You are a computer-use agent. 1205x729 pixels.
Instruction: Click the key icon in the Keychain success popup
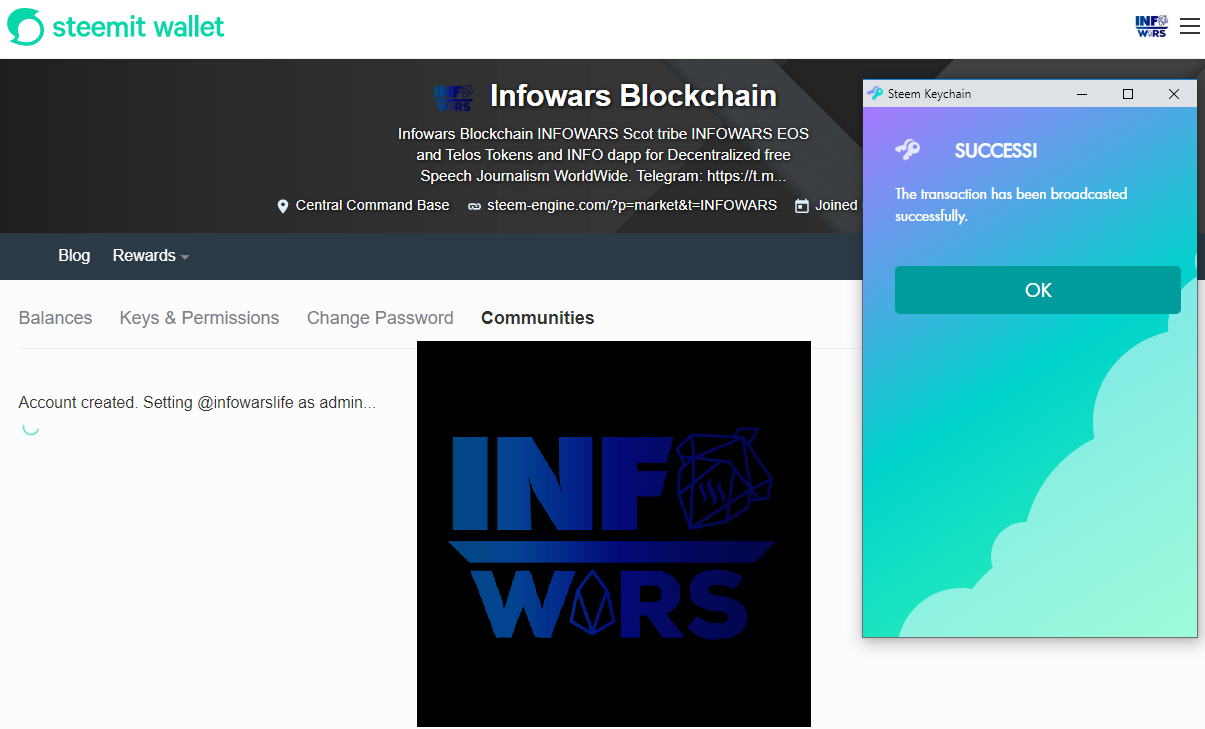tap(908, 149)
